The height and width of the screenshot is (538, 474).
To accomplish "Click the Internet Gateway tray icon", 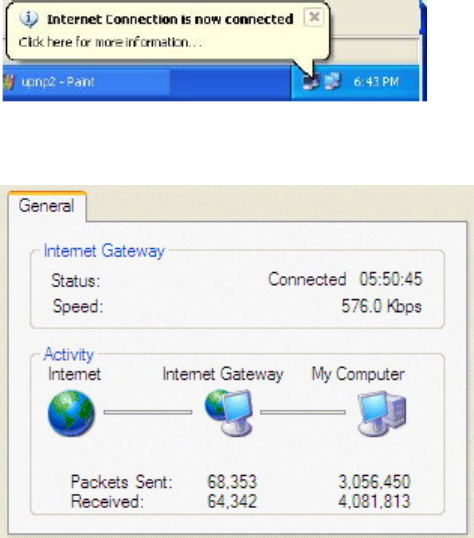I will coord(311,82).
